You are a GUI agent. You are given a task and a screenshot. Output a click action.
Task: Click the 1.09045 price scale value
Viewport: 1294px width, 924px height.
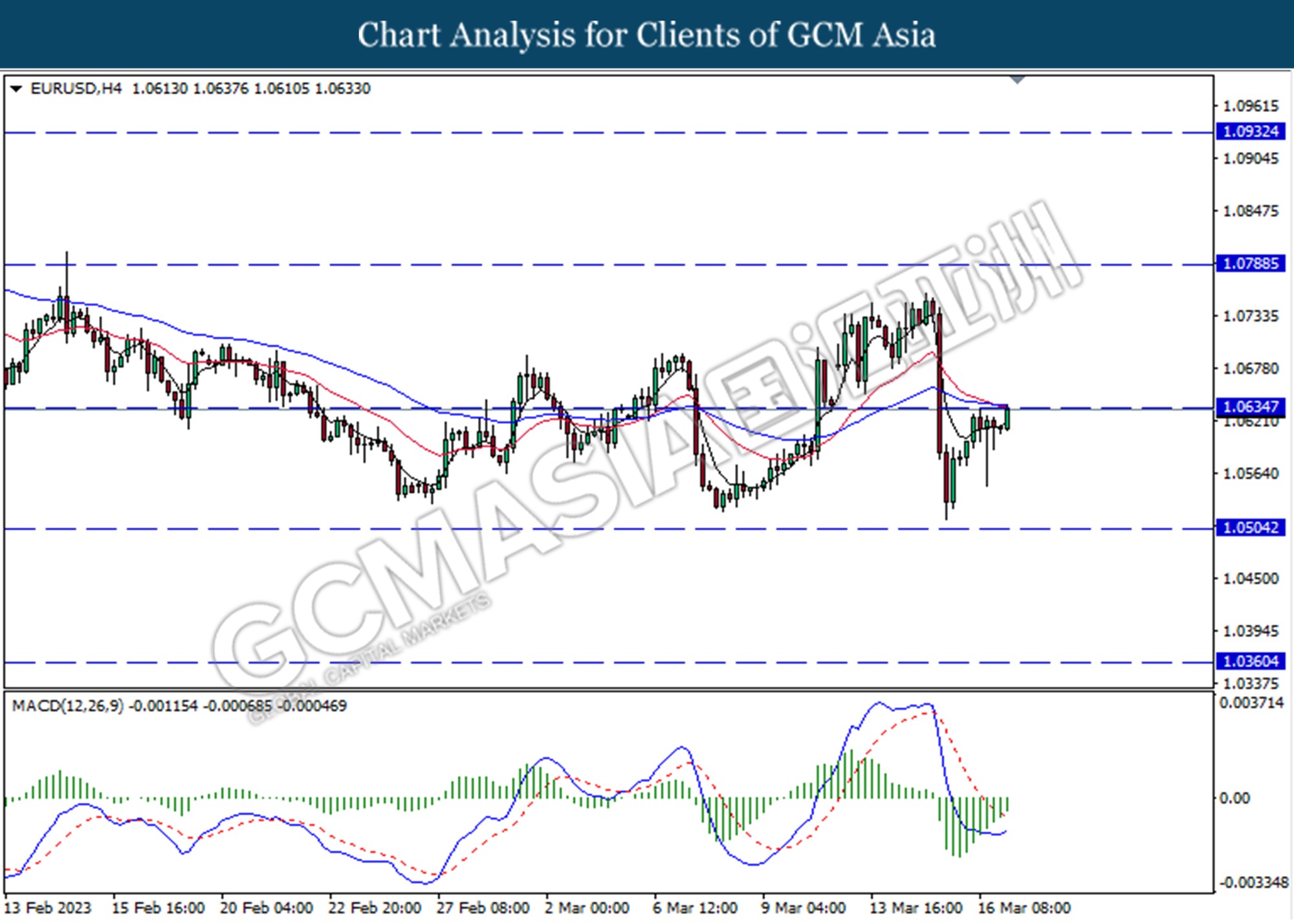(x=1251, y=159)
